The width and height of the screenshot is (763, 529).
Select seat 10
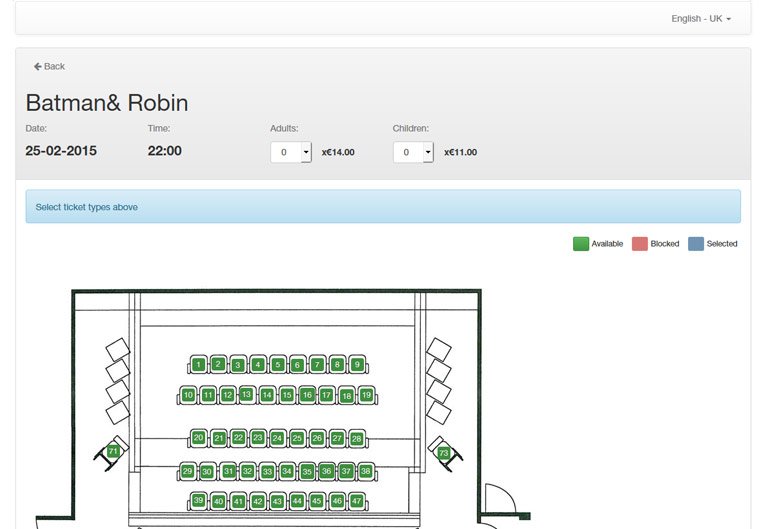(188, 395)
